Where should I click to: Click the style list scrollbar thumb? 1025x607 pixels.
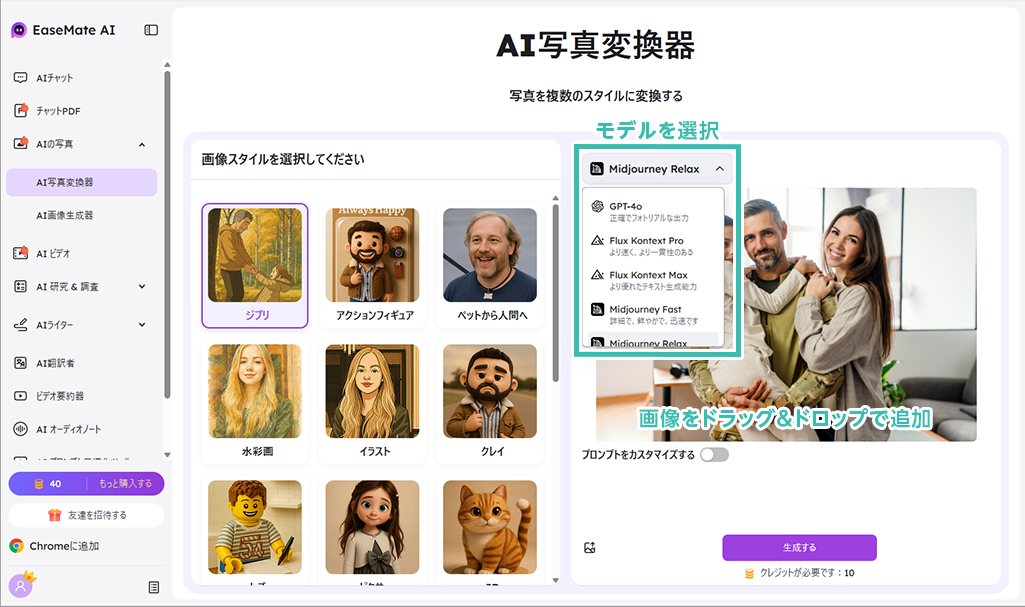[556, 292]
